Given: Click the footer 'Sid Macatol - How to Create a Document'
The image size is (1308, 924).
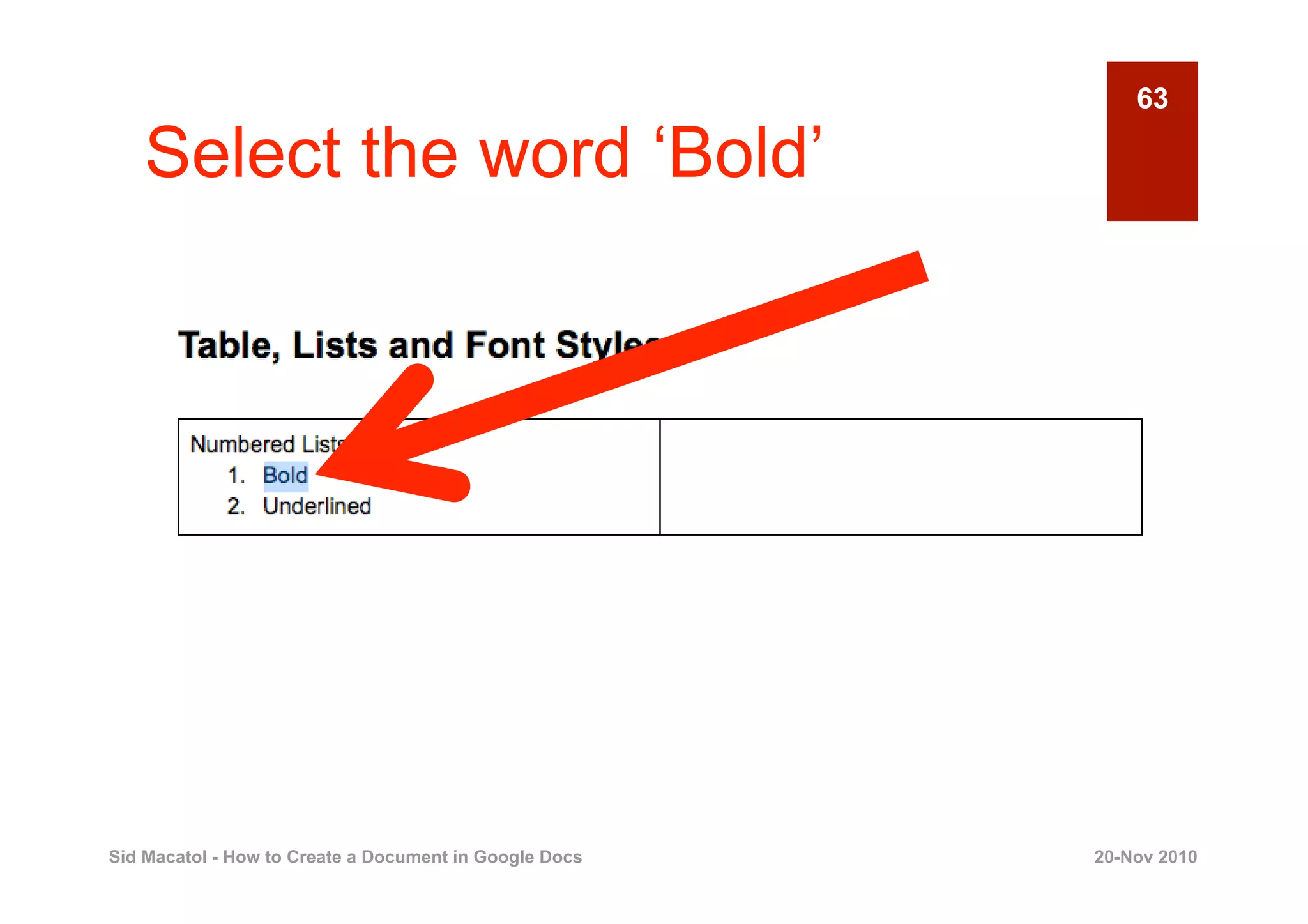Looking at the screenshot, I should point(345,857).
